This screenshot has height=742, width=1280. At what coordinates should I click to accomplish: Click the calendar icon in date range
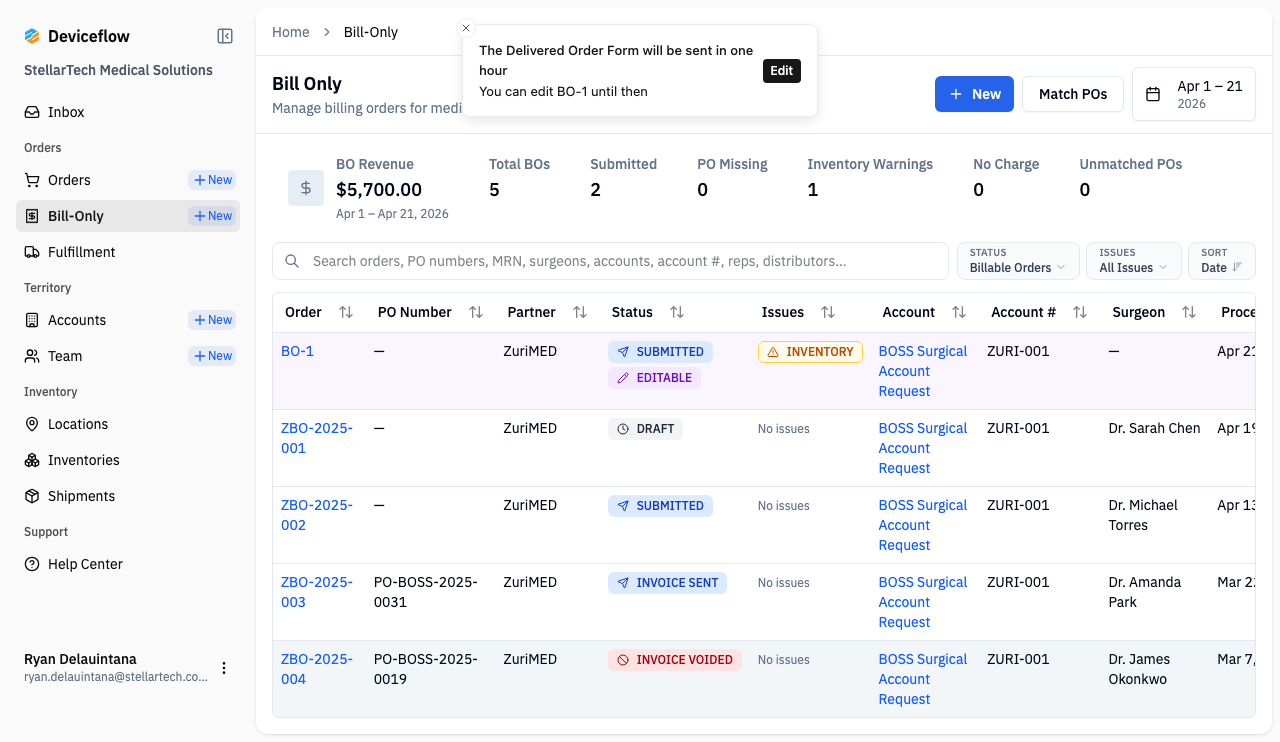tap(1153, 94)
